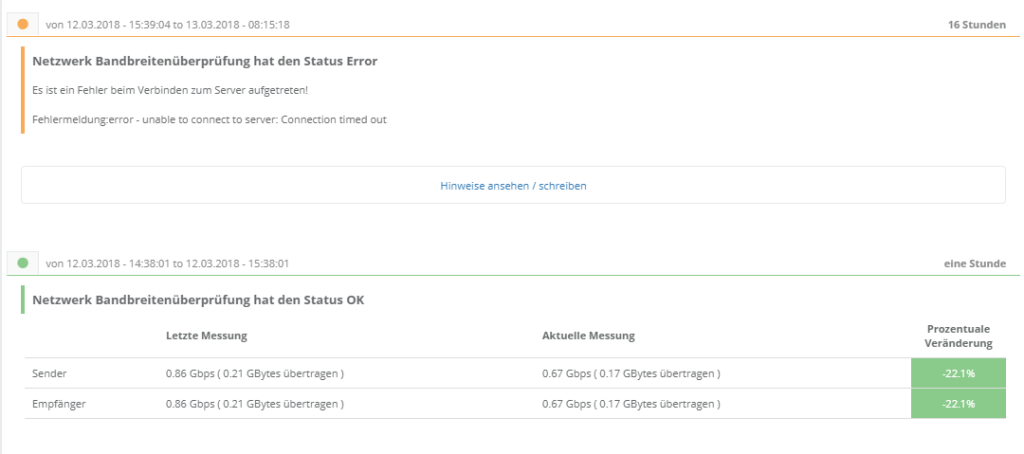Click the green -22.1% cell for Empfänger
This screenshot has height=454, width=1024.
point(959,404)
